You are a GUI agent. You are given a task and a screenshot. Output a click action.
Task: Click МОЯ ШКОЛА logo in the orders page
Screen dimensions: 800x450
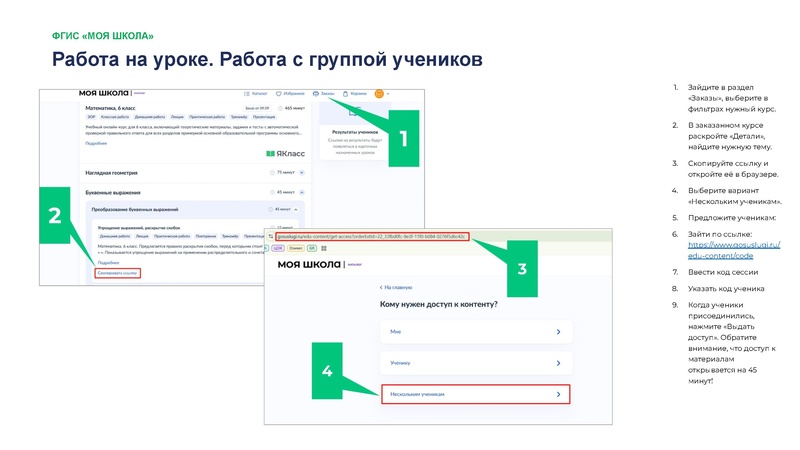click(x=104, y=93)
